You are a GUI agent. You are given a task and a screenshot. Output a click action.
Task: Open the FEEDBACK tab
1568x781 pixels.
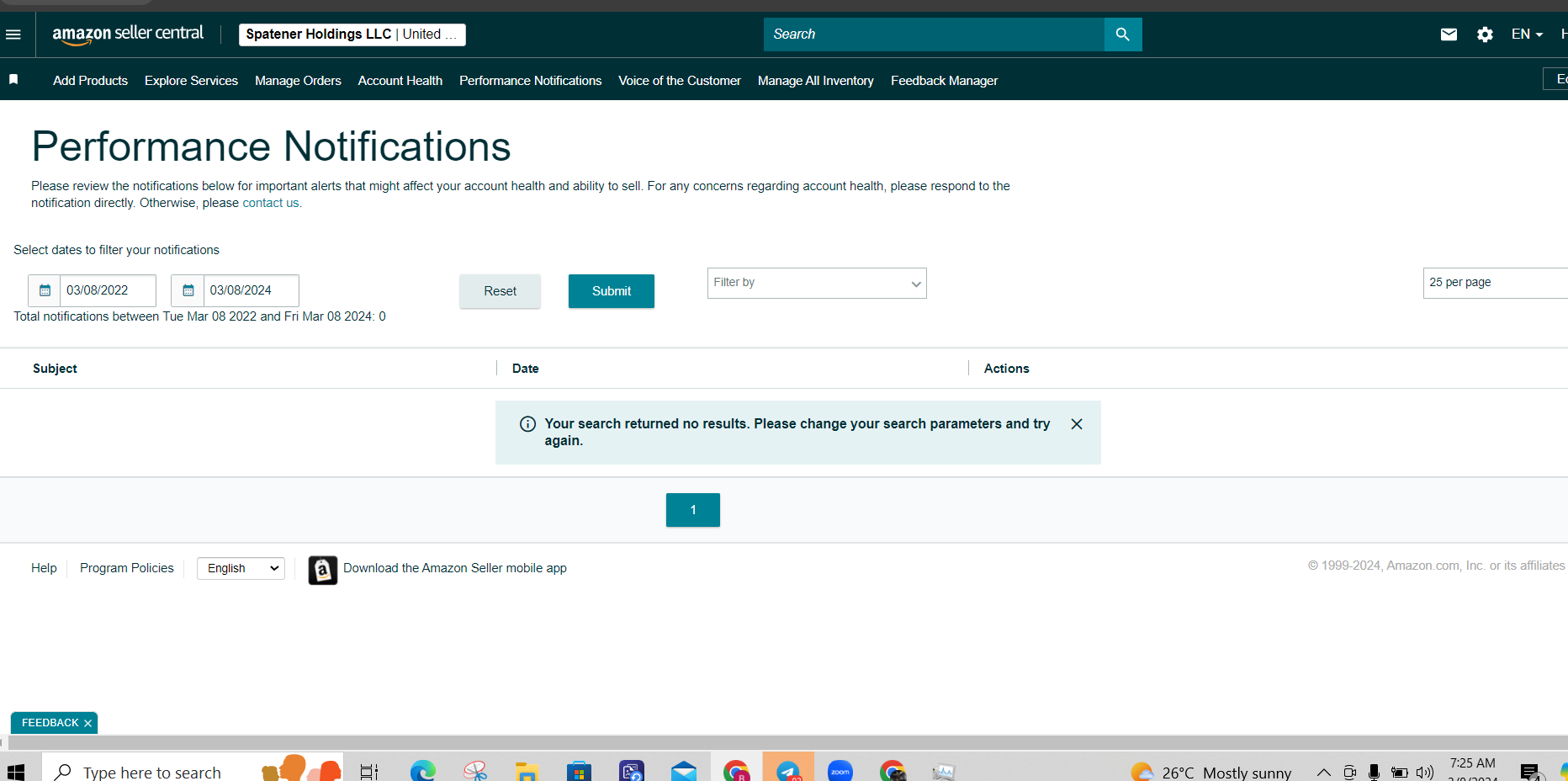pyautogui.click(x=50, y=723)
